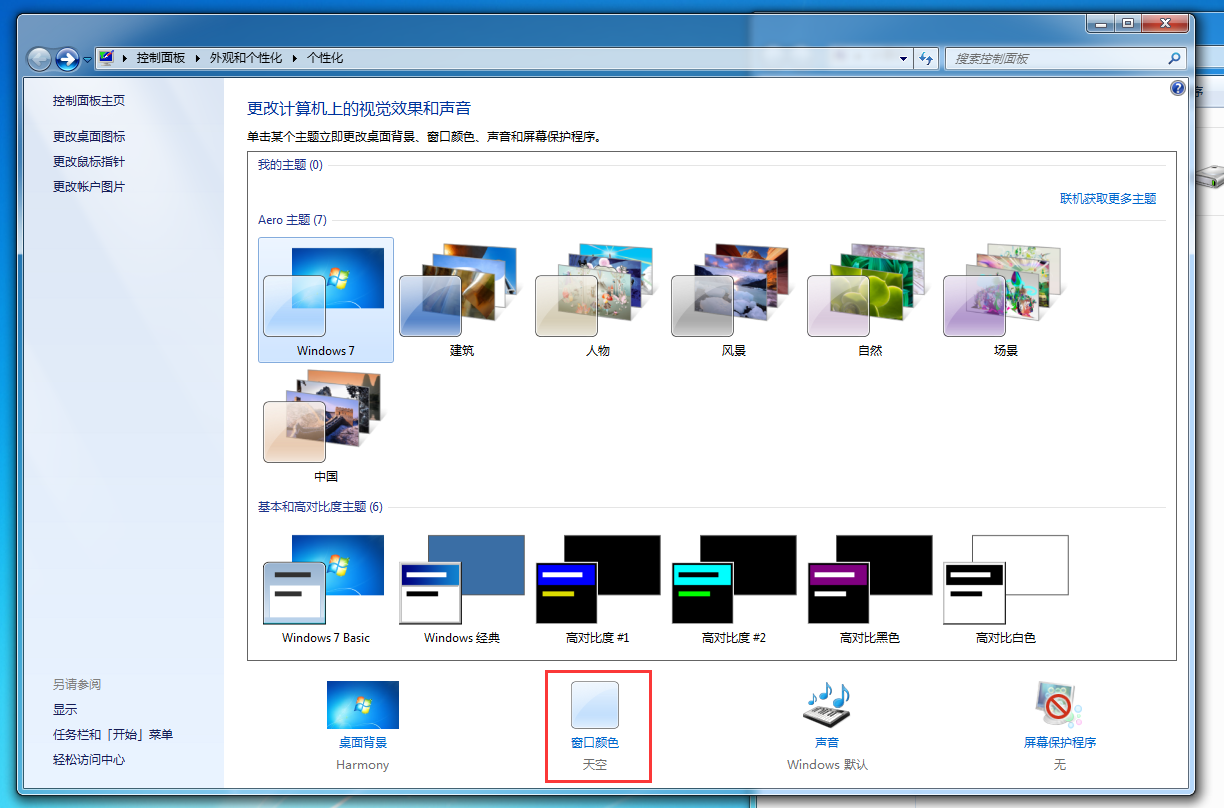Expand address bar history dropdown

pos(904,58)
